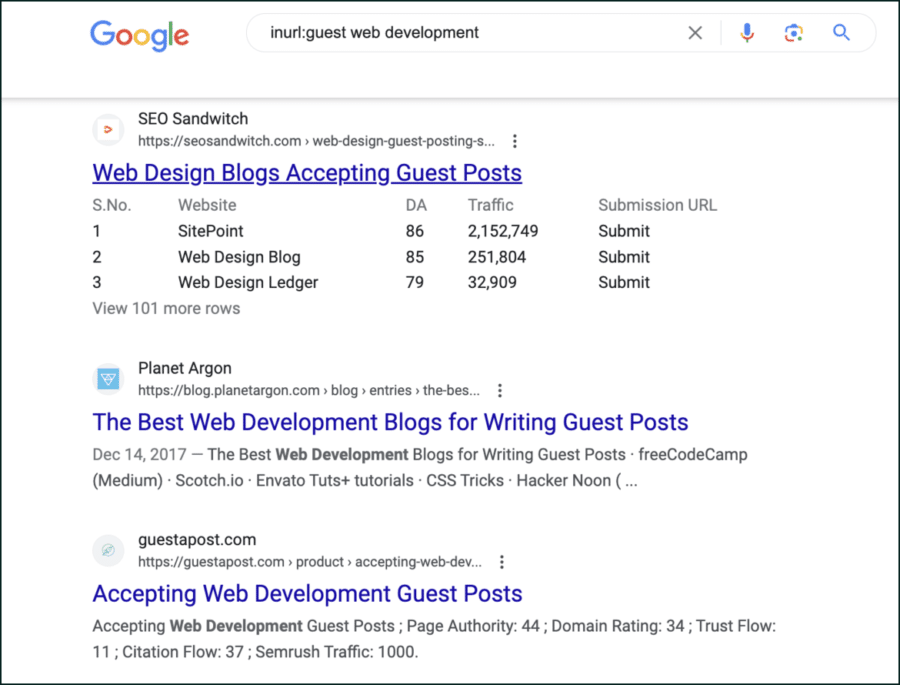Open Web Design Blogs Accepting Guest Posts
The image size is (900, 685).
coord(307,173)
